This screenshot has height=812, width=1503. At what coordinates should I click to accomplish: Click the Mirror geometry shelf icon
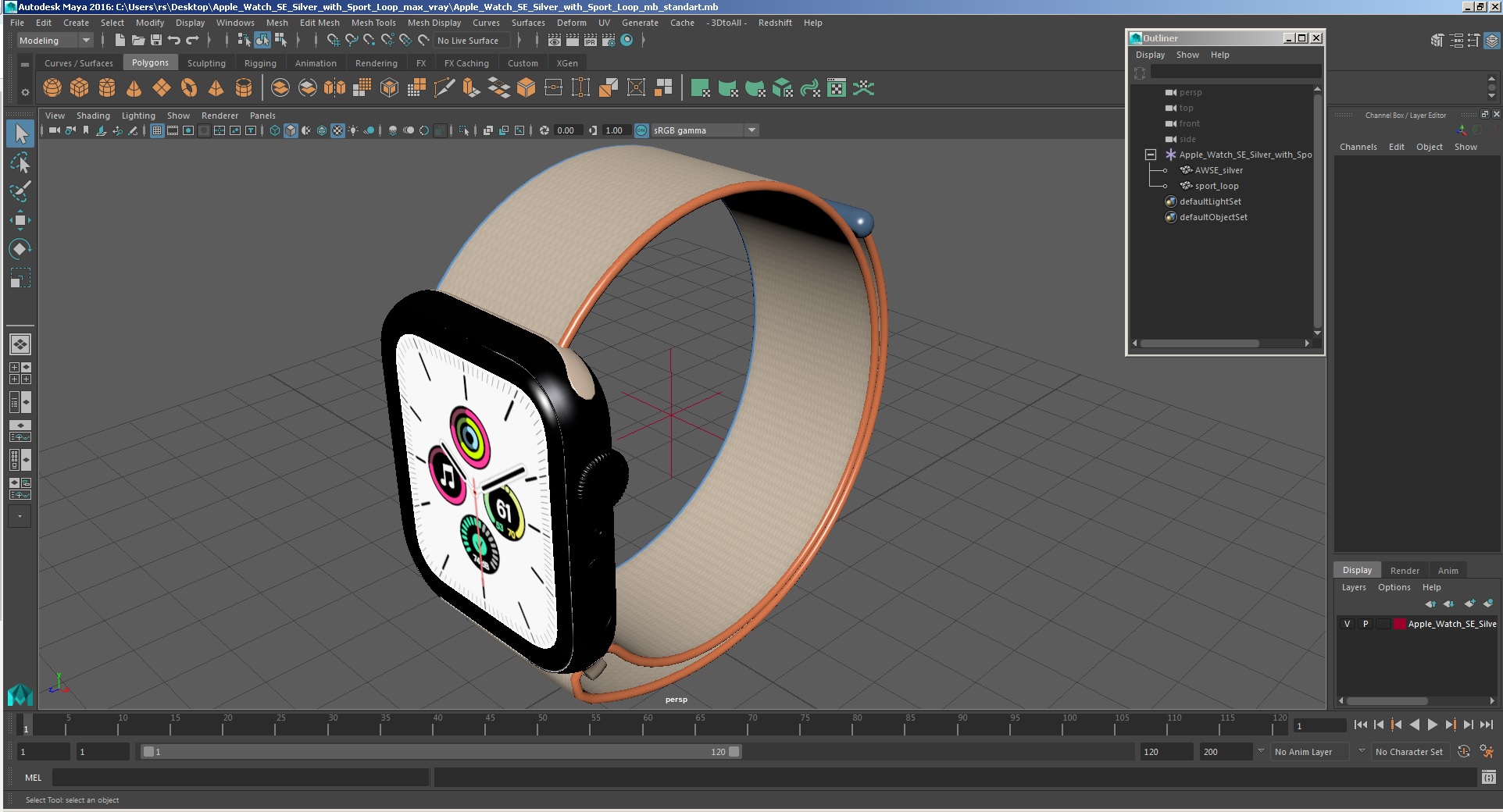tap(335, 88)
